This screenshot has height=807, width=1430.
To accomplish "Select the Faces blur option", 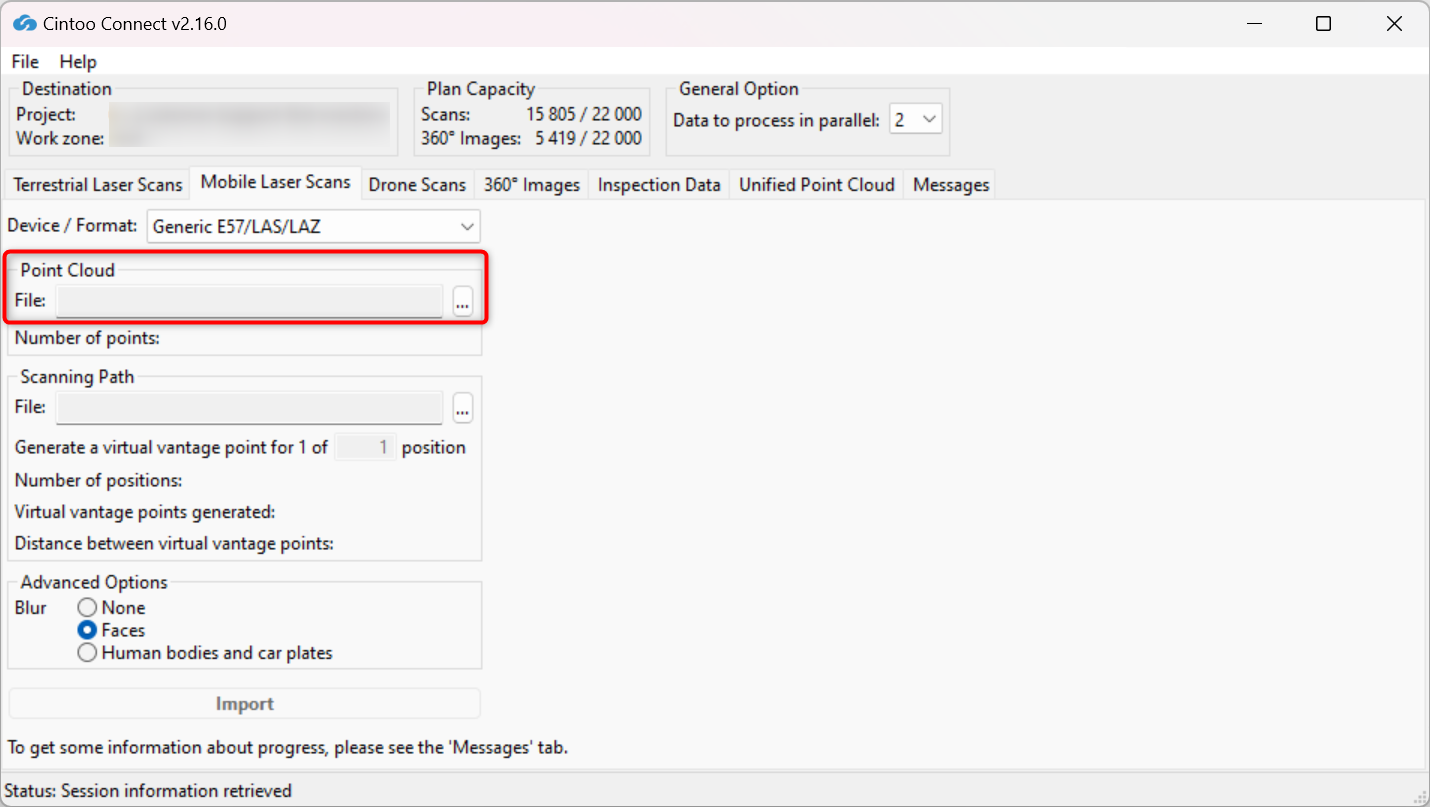I will [x=112, y=631].
